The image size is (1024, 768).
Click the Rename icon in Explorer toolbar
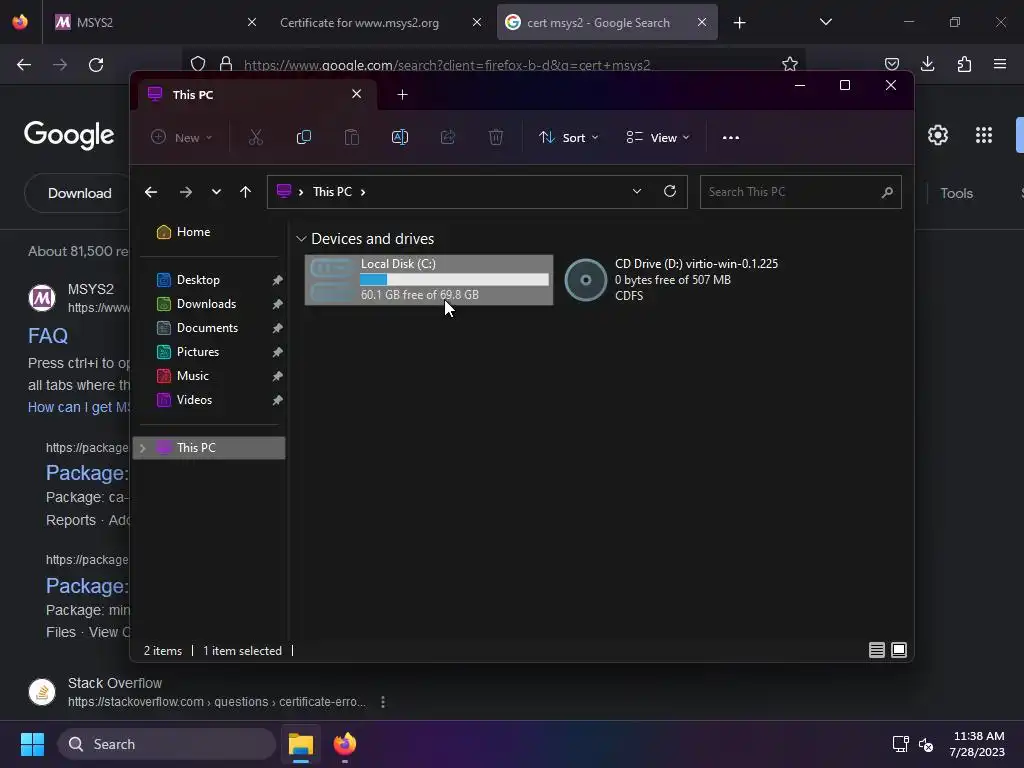(x=400, y=137)
